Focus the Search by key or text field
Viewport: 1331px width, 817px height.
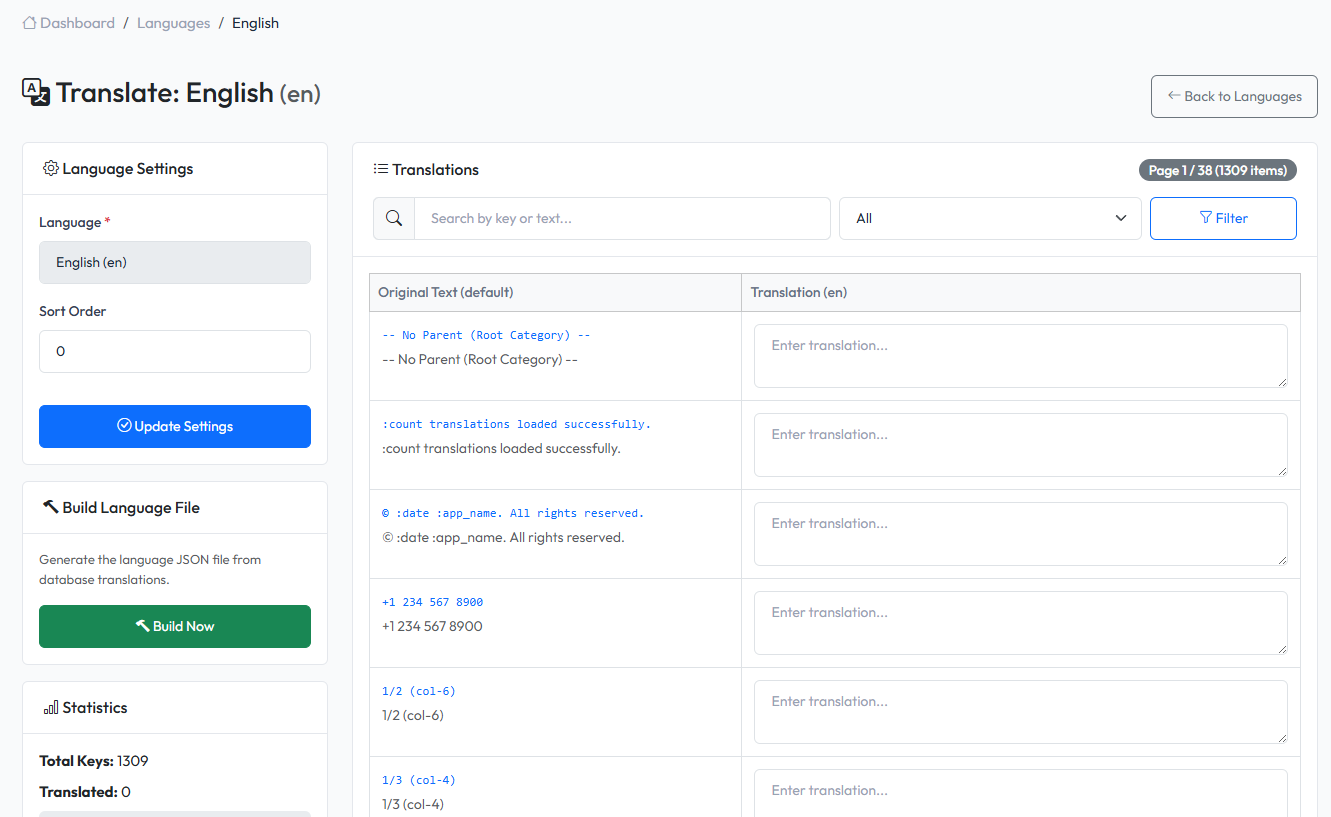coord(622,218)
